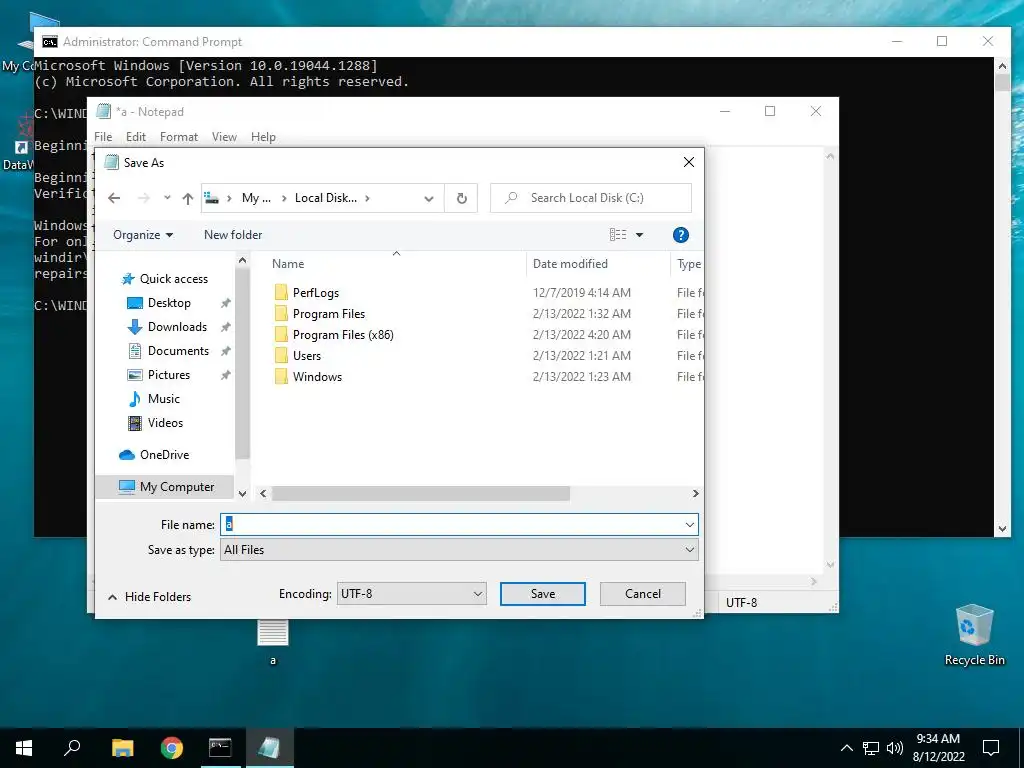Open the Windows Start menu

click(24, 748)
